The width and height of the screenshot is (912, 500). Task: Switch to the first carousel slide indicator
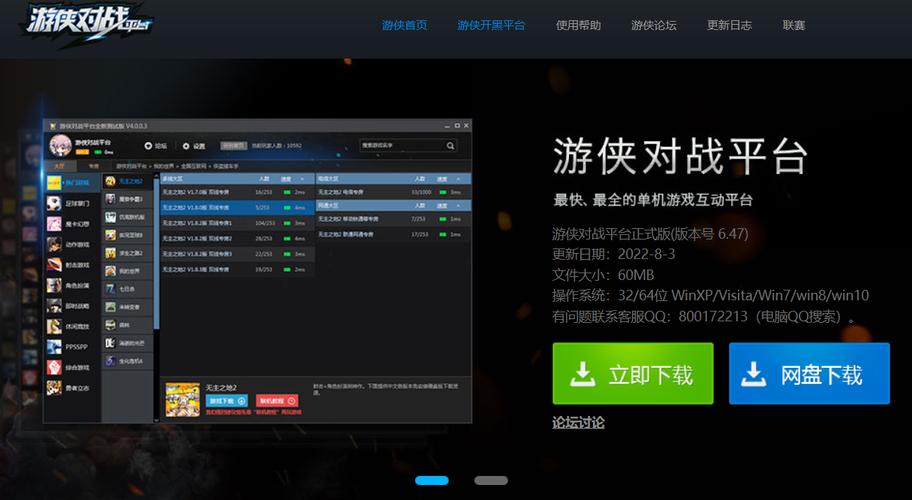pyautogui.click(x=432, y=480)
